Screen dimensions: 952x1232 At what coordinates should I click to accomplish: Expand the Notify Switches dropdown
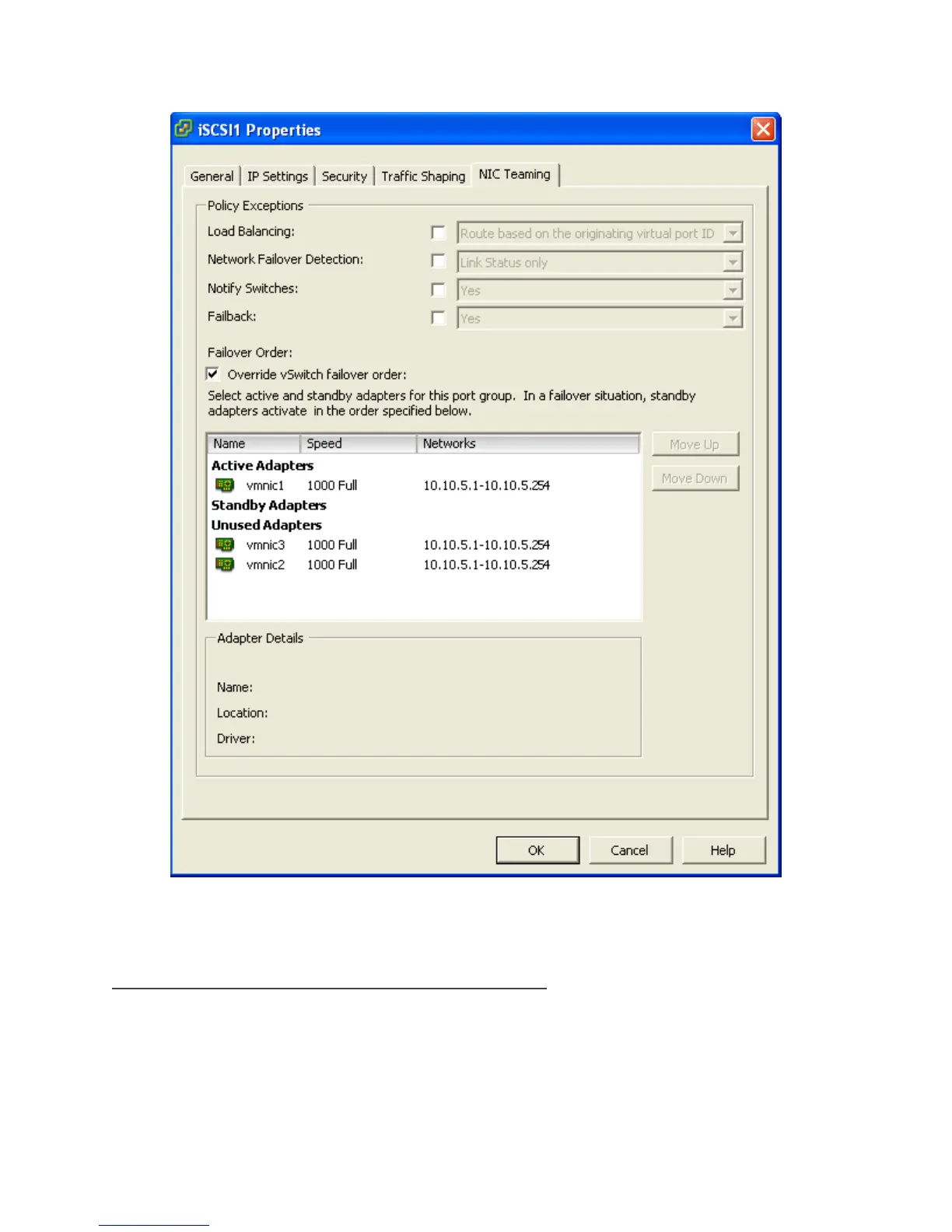click(733, 291)
